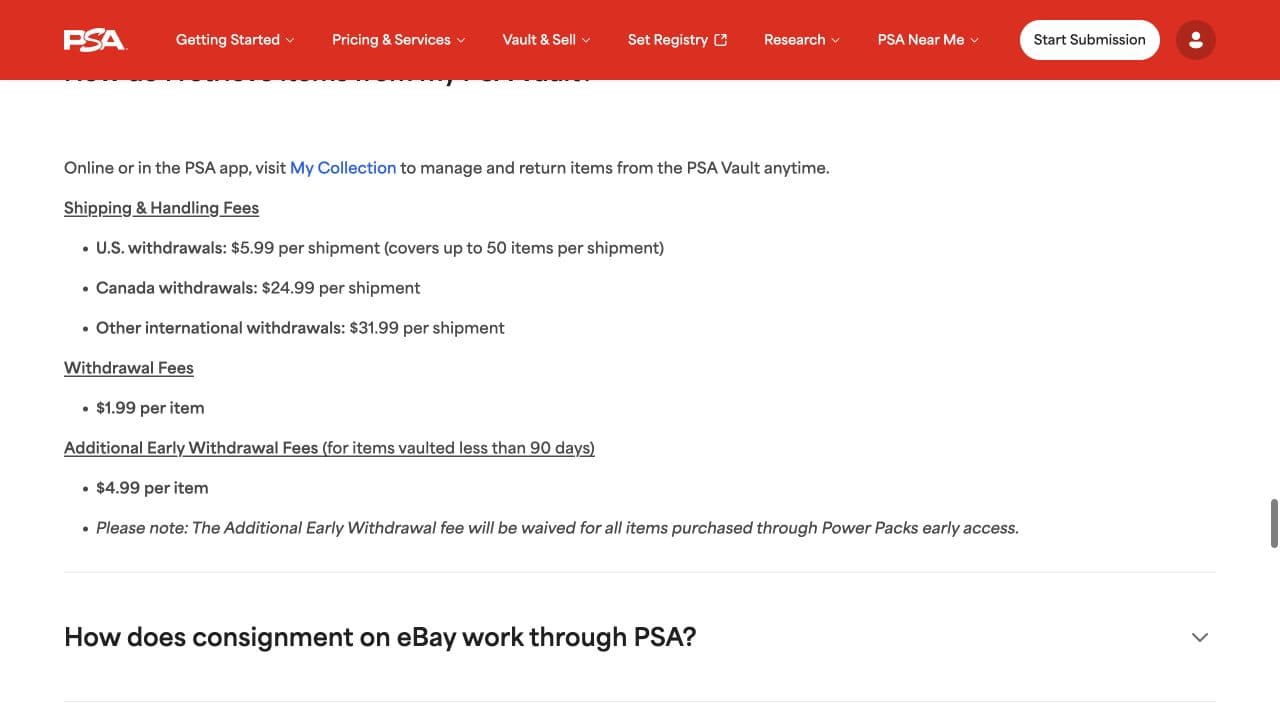Viewport: 1280px width, 720px height.
Task: Click the Research dropdown chevron
Action: [835, 40]
